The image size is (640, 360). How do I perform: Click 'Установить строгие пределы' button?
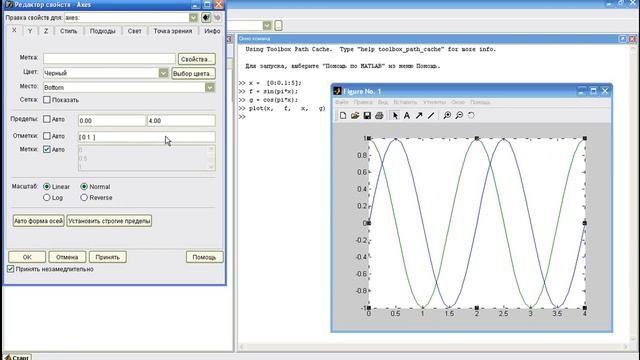click(x=109, y=221)
